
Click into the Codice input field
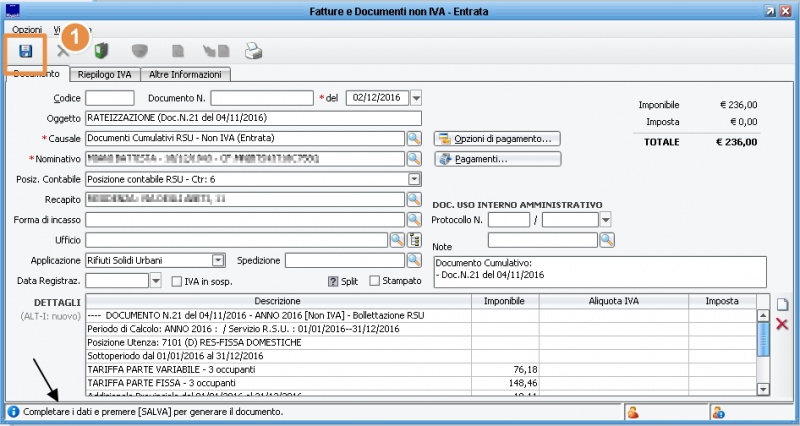pos(110,97)
